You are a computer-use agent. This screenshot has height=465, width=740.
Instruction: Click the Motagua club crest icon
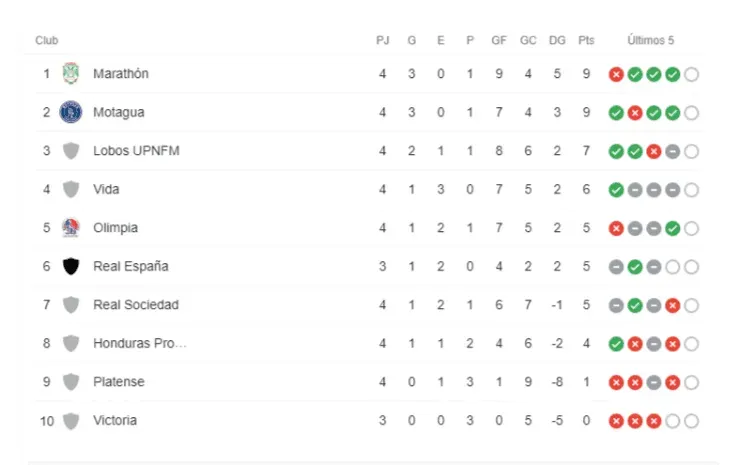70,112
